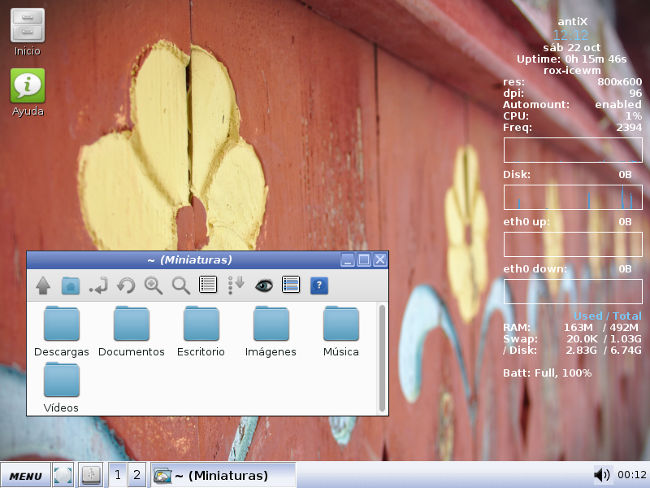Close the Miniaturas window
Image resolution: width=650 pixels, height=488 pixels.
click(380, 260)
